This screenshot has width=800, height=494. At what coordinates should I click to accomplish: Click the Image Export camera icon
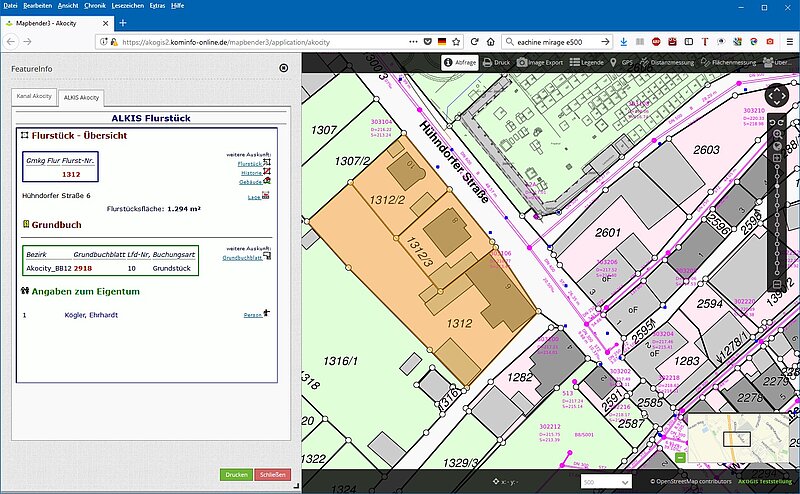coord(541,62)
